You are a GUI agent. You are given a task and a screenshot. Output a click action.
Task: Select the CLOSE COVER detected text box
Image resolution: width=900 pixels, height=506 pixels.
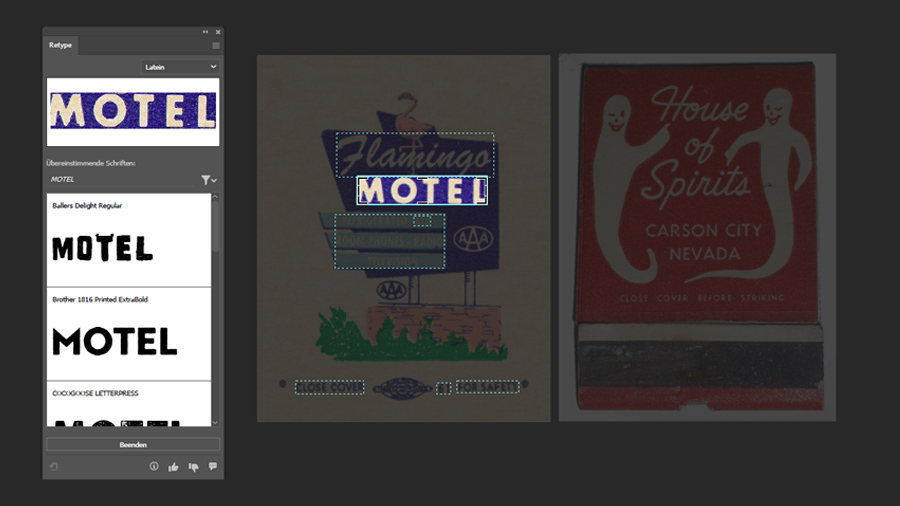point(329,387)
